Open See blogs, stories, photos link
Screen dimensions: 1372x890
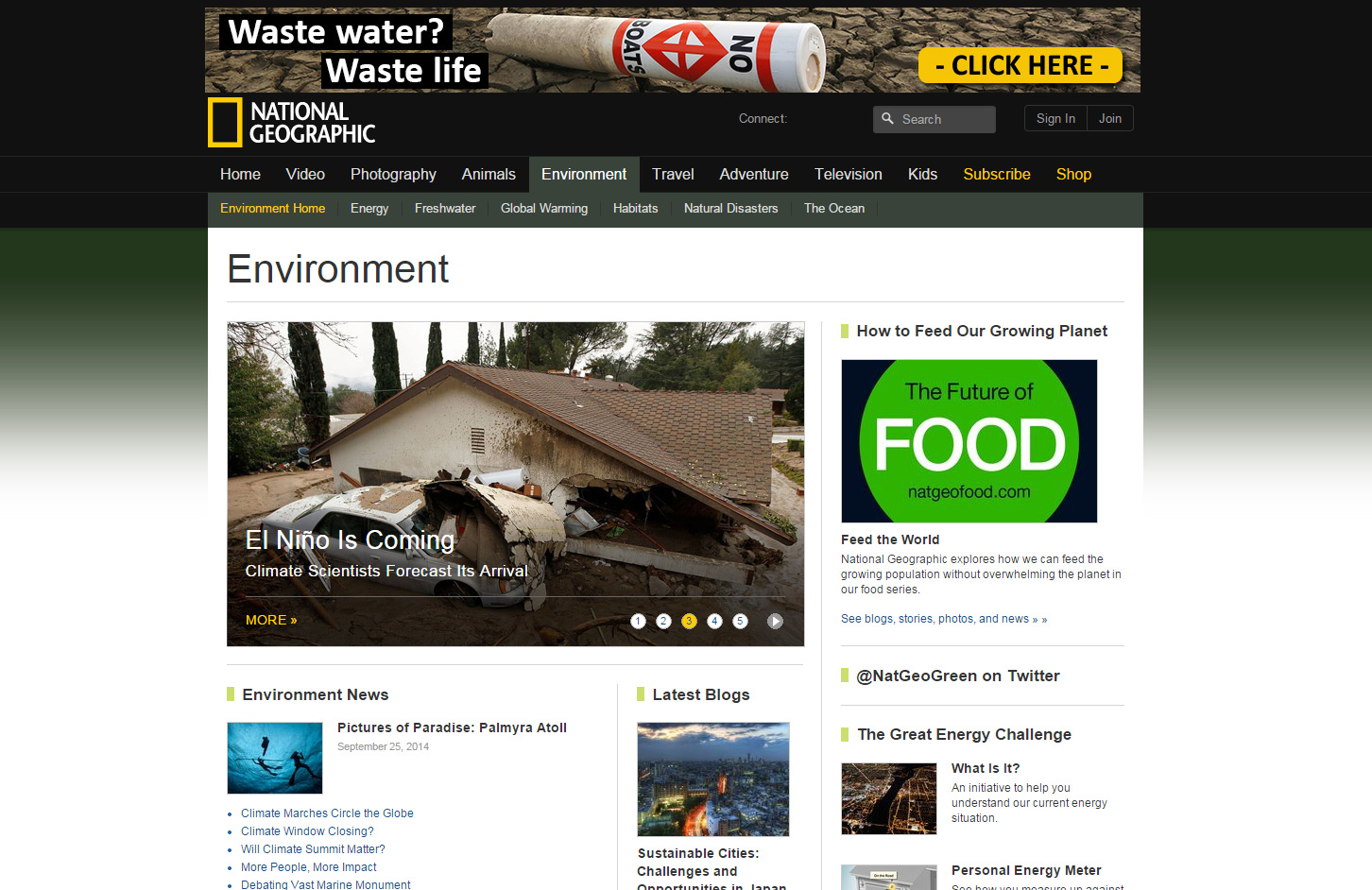(x=944, y=619)
